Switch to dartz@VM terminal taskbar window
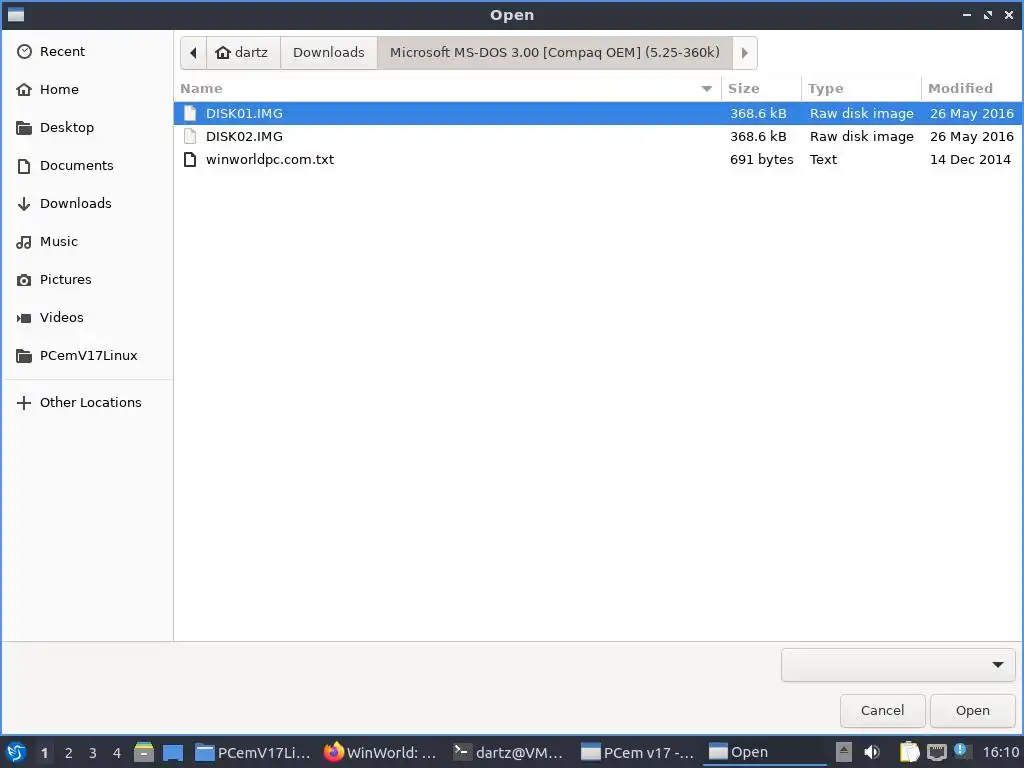This screenshot has width=1024, height=768. [x=508, y=752]
